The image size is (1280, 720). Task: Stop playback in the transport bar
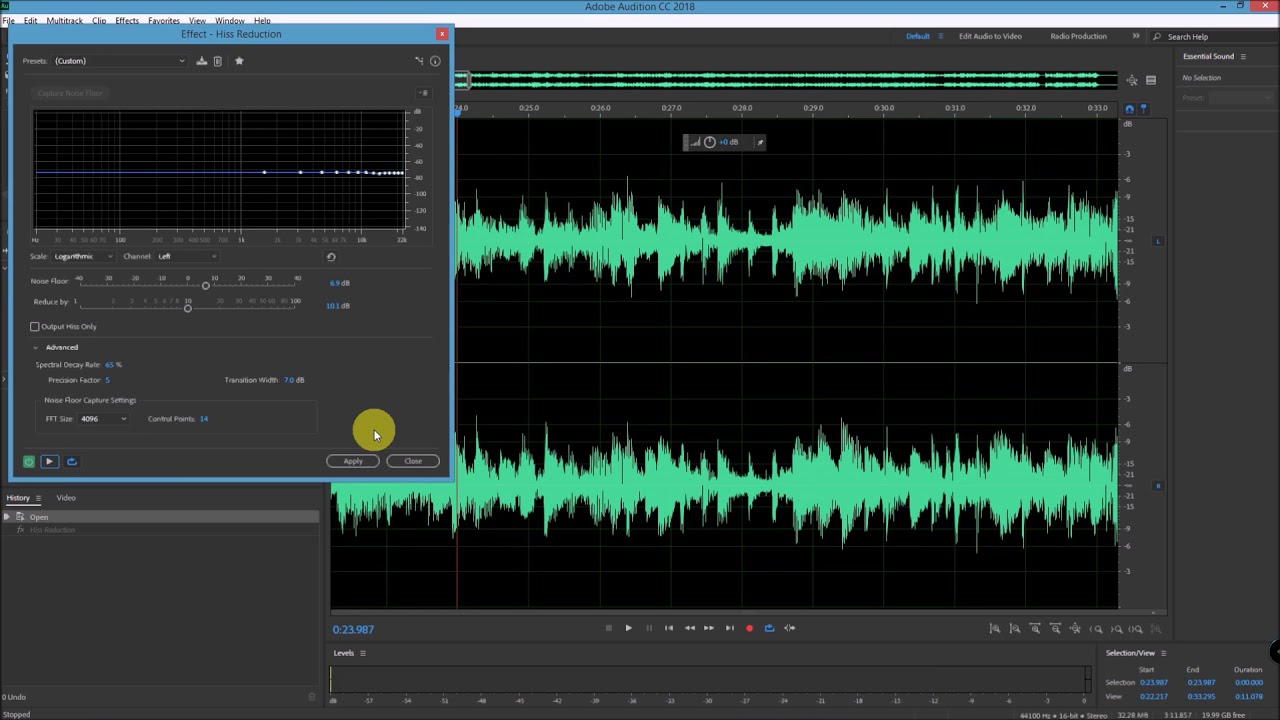(x=608, y=628)
